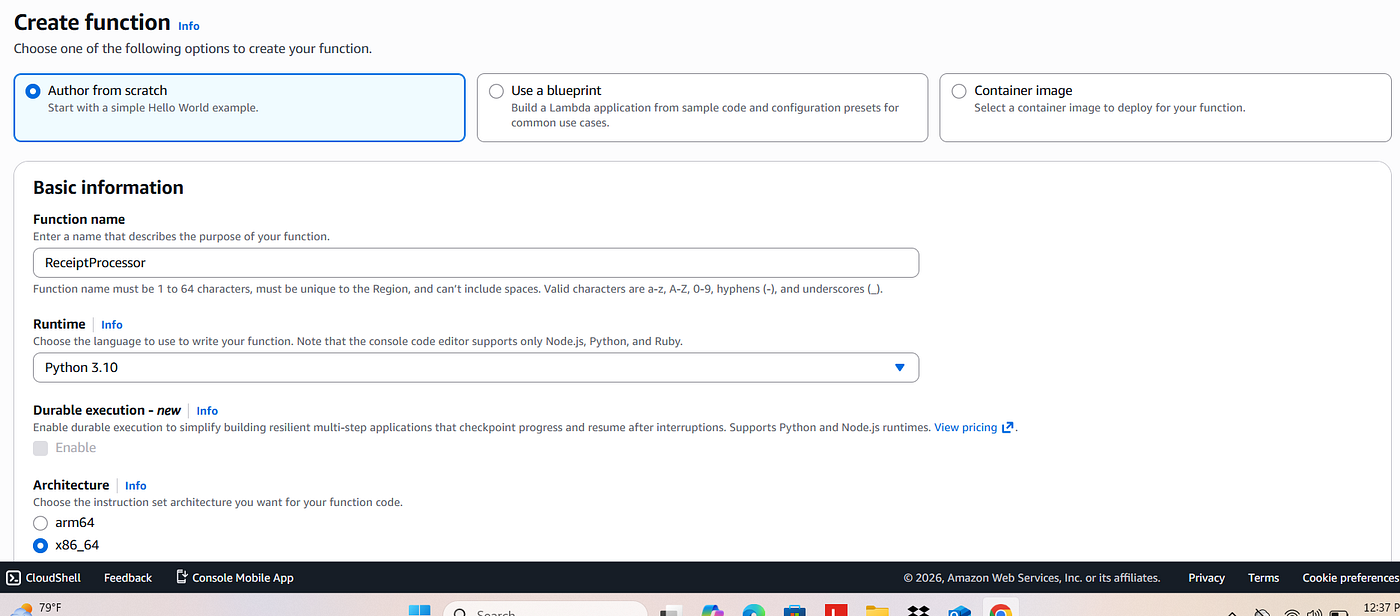1400x616 pixels.
Task: Open the Privacy link in the footer
Action: (1207, 578)
